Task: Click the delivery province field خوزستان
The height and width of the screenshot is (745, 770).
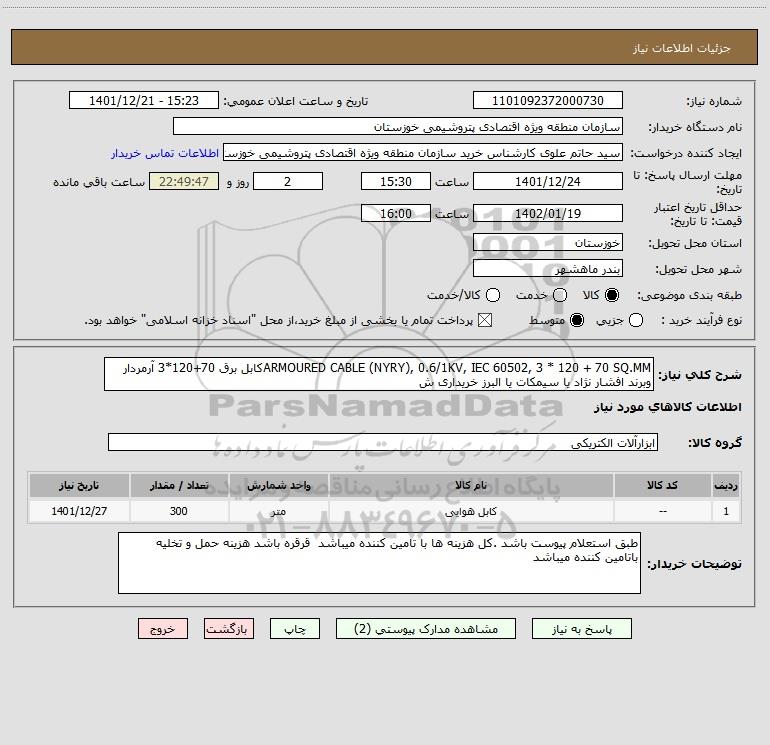Action: 548,243
